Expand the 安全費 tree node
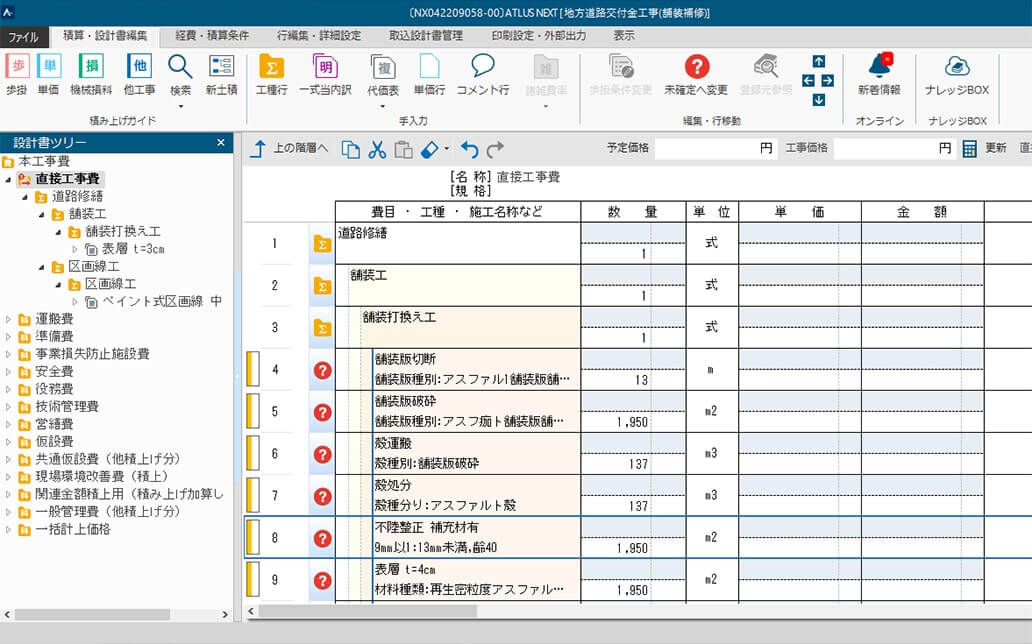The width and height of the screenshot is (1032, 644). (8, 372)
